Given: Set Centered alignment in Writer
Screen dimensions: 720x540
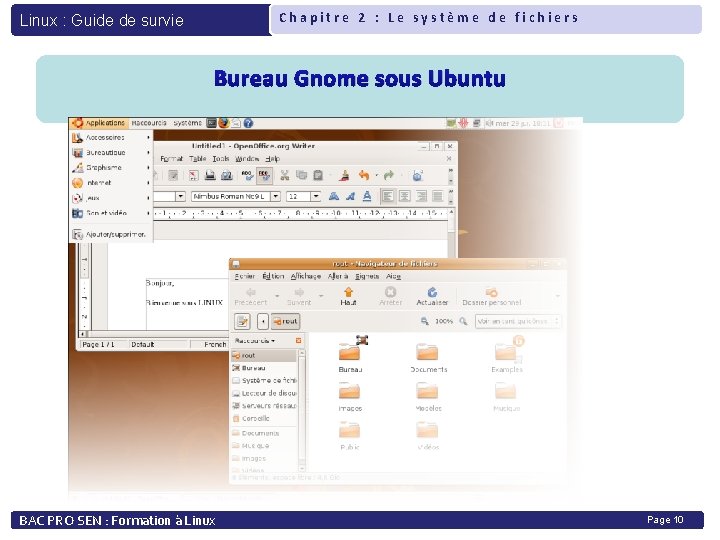Looking at the screenshot, I should 405,197.
